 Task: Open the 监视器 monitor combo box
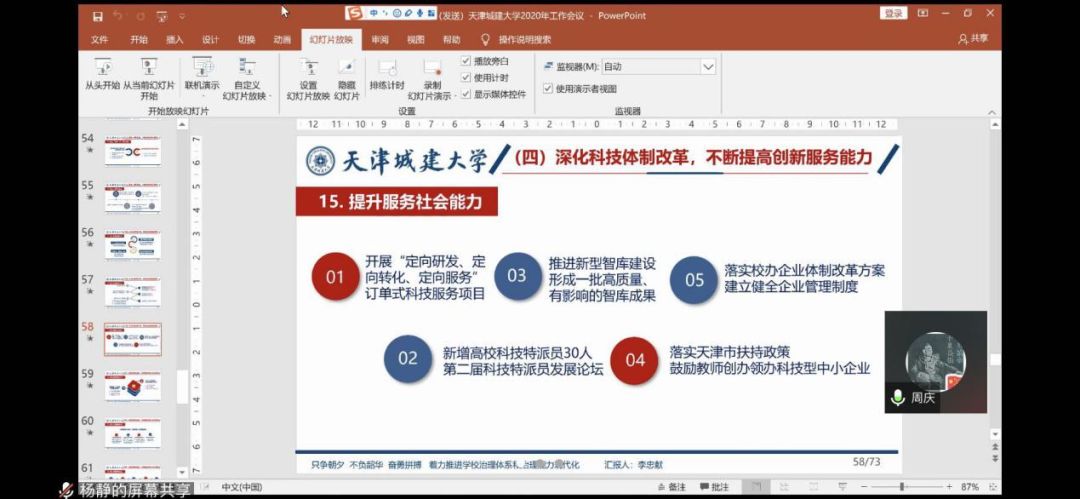(658, 67)
